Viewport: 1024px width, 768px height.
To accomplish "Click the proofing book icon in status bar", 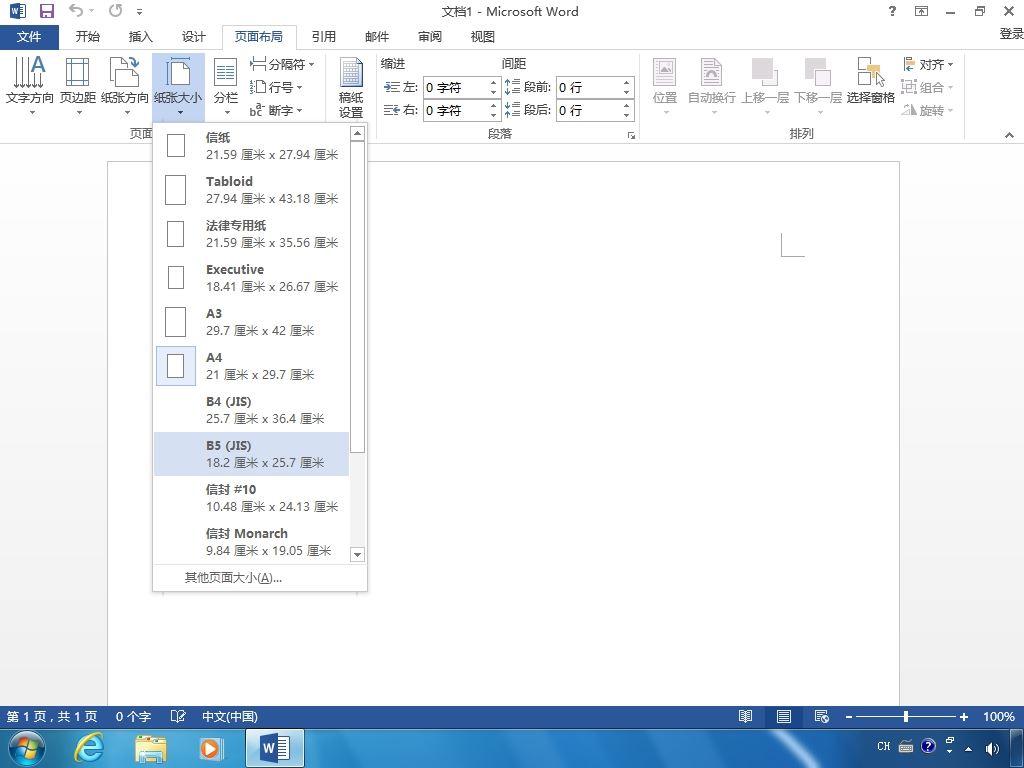I will coord(178,716).
